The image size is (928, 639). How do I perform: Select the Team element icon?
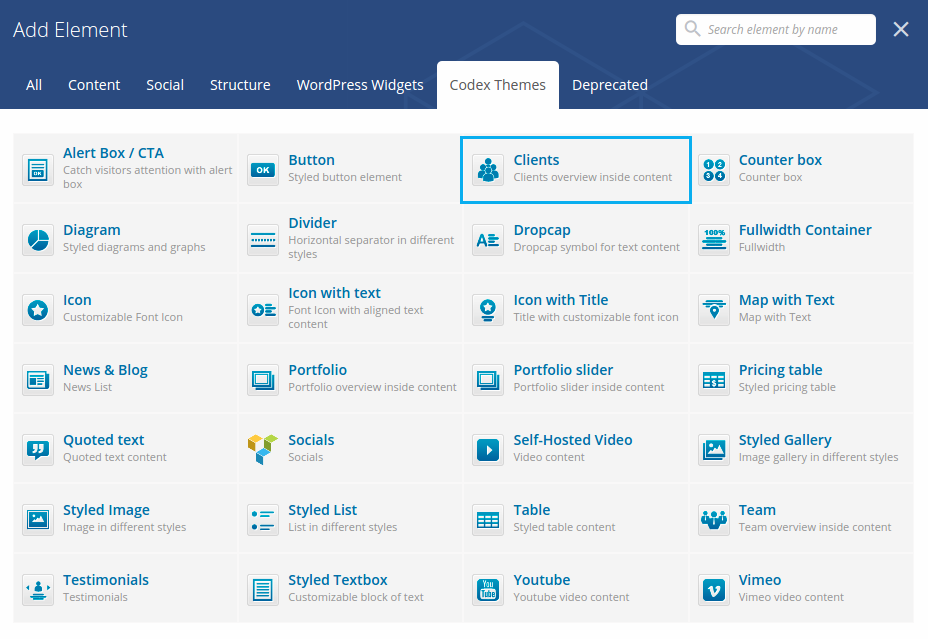pos(714,520)
